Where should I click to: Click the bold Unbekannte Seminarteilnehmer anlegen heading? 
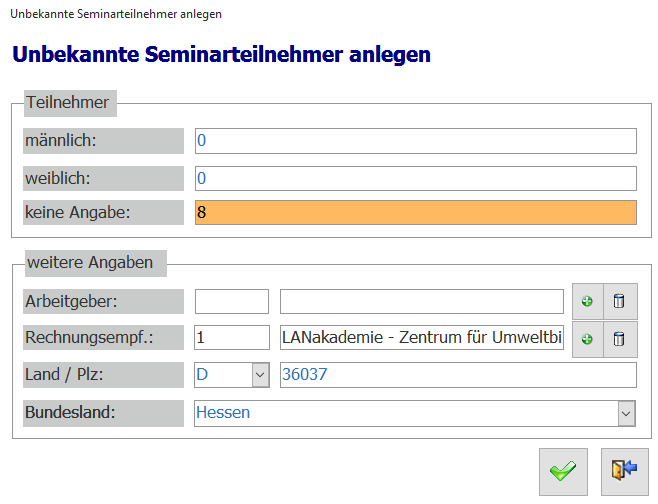coord(221,53)
